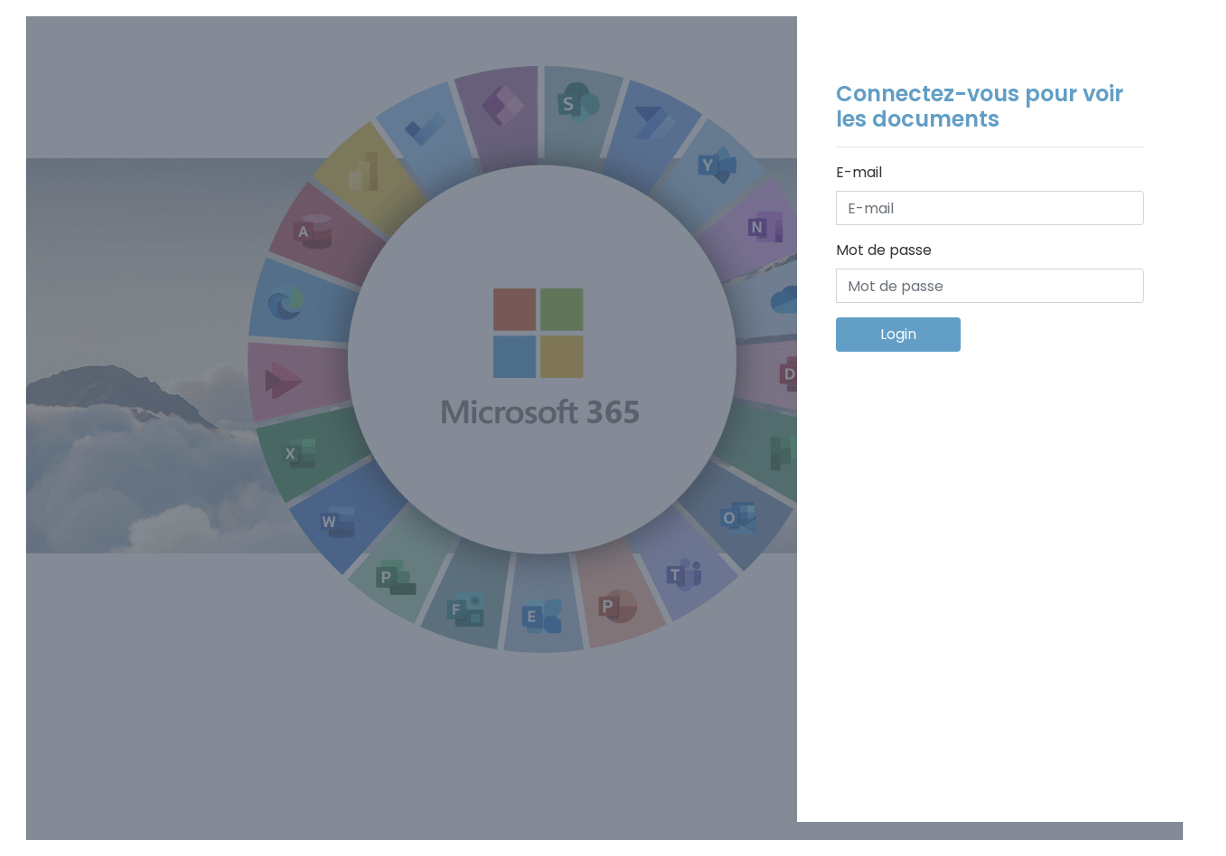This screenshot has height=856, width=1226.
Task: Click the blue Login button
Action: coord(898,334)
